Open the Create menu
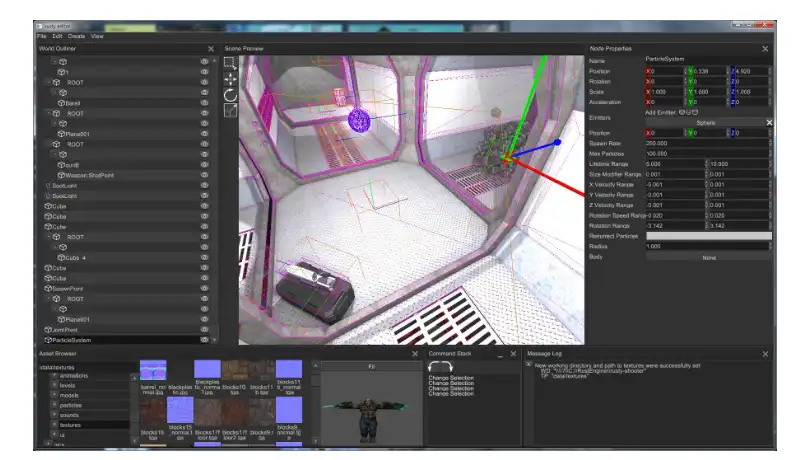 (x=76, y=36)
